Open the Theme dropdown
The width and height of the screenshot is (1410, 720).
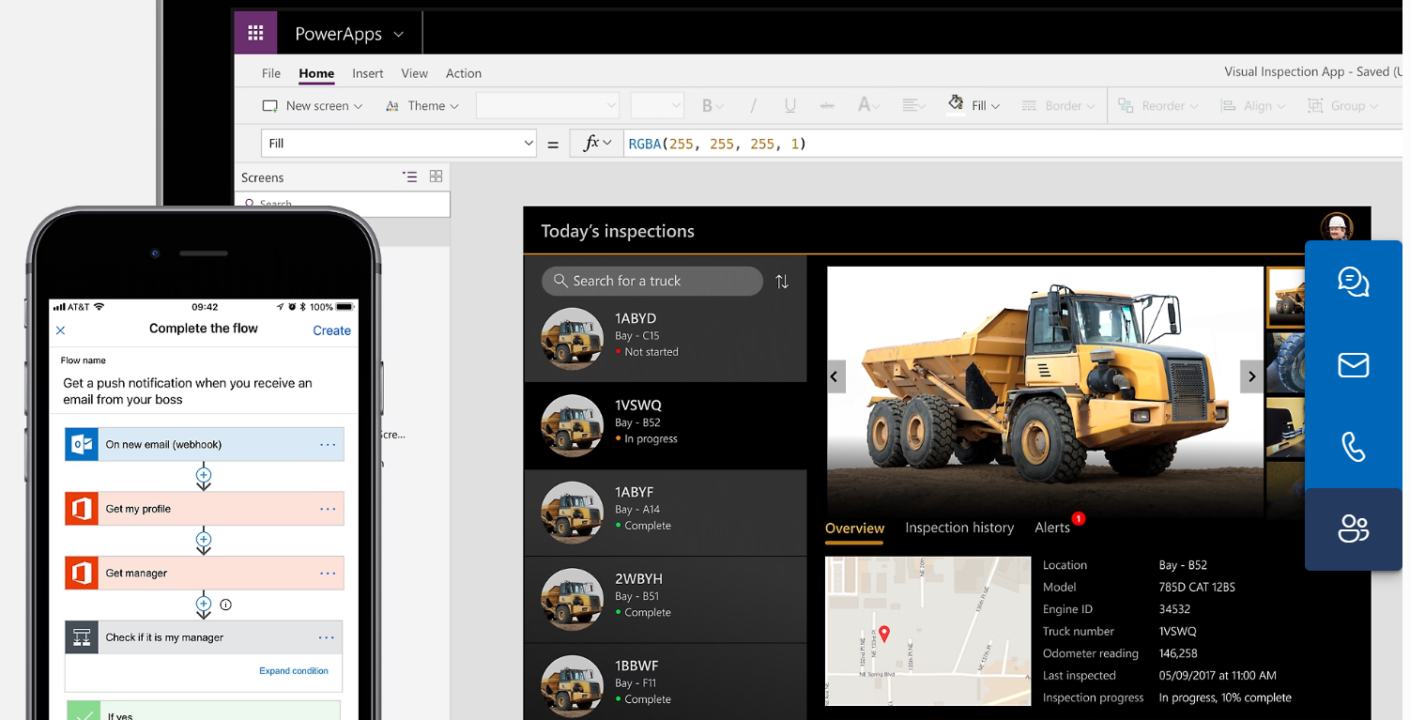coord(422,105)
